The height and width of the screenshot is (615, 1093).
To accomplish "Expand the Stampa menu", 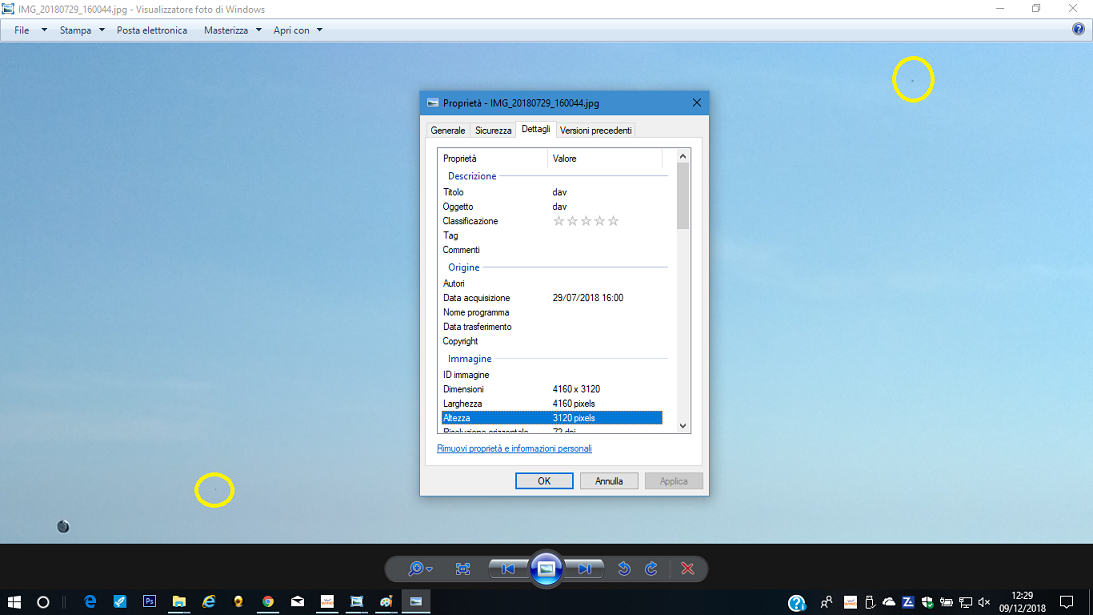I will point(81,30).
